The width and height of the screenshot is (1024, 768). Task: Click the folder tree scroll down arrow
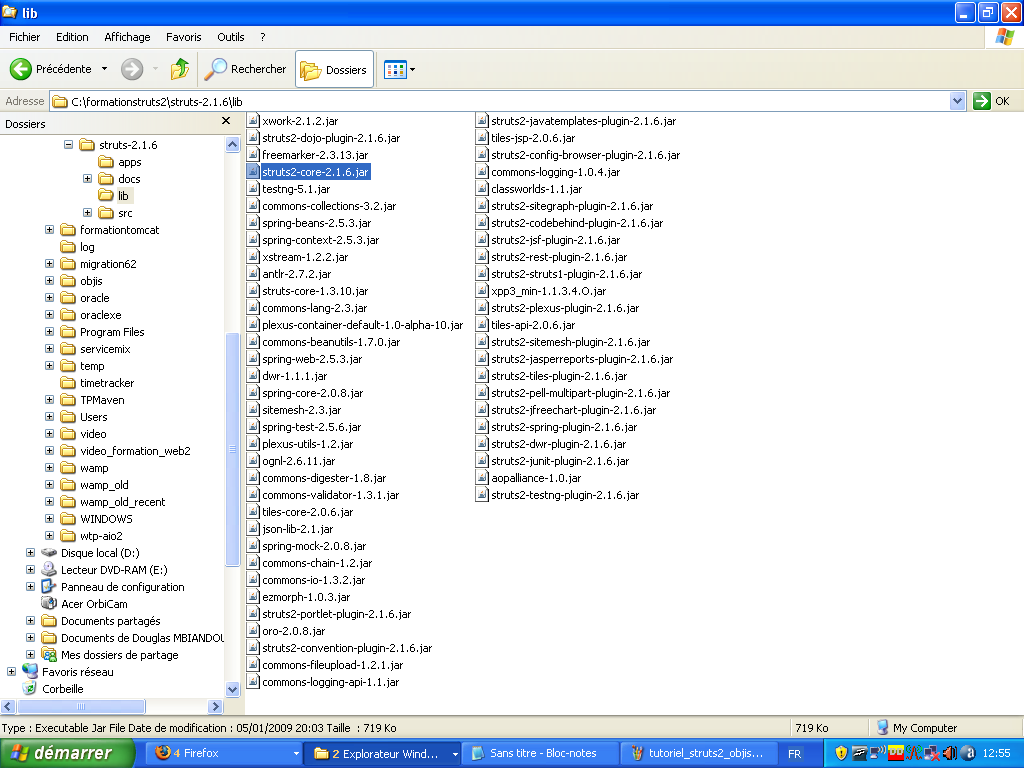(233, 689)
